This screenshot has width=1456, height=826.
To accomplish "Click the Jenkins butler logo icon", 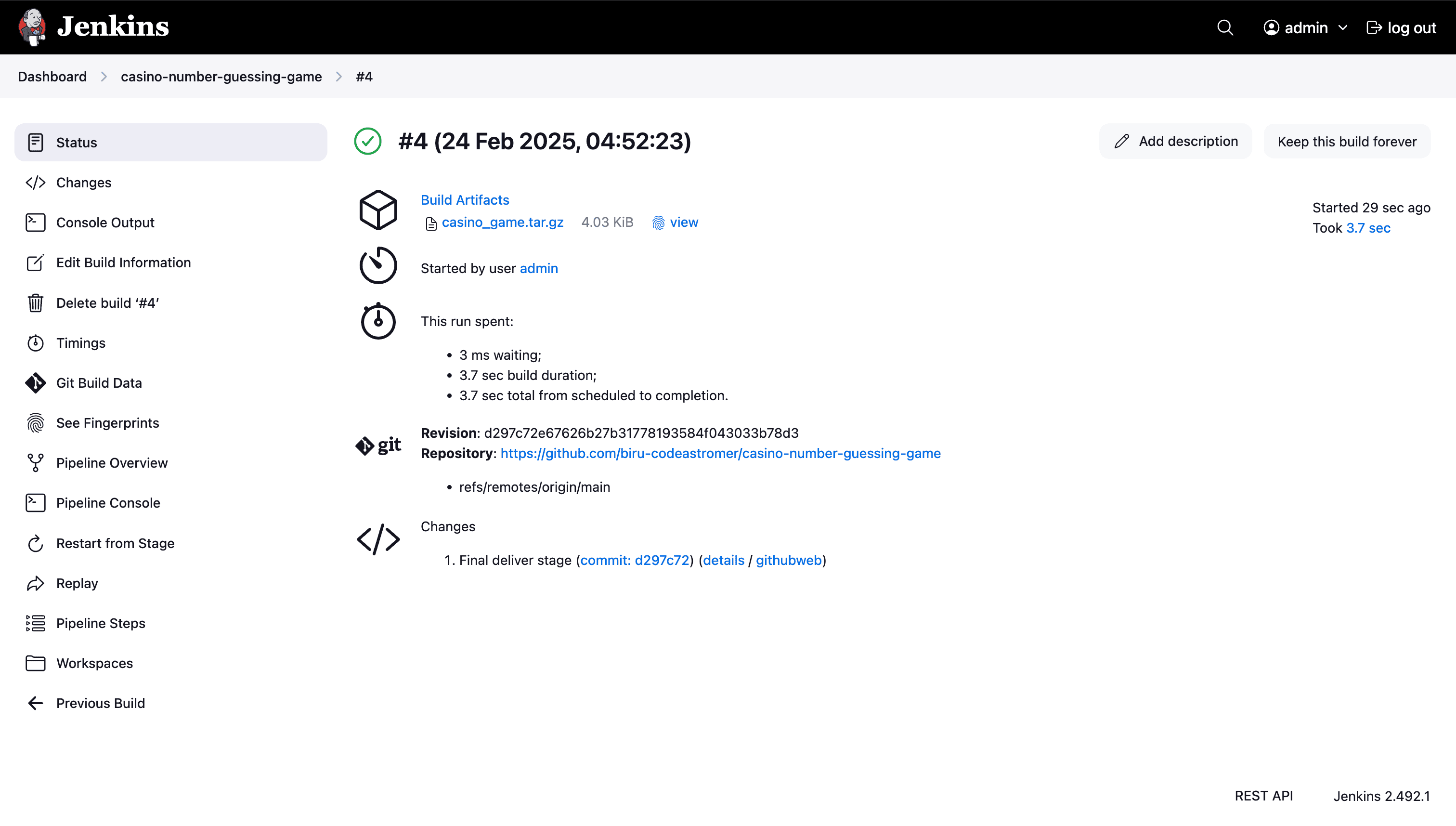I will 32,26.
